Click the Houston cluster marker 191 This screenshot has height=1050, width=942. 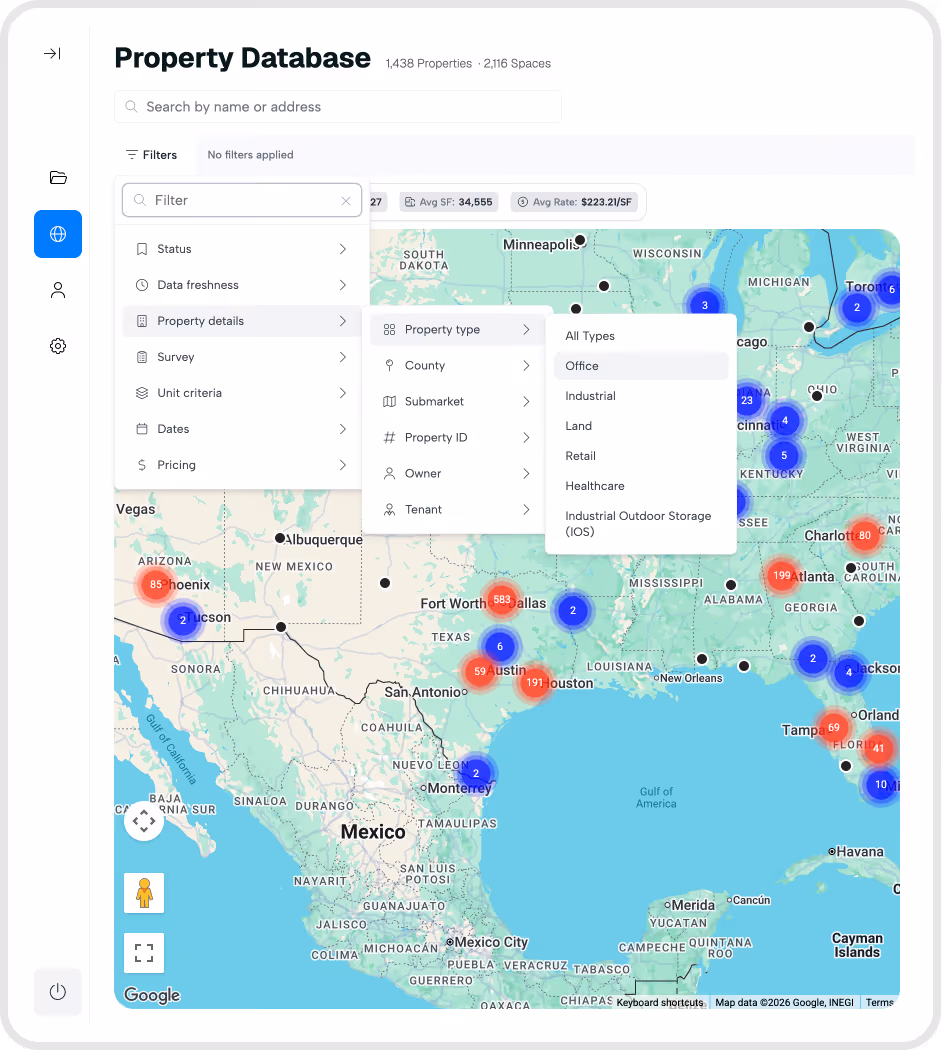534,682
